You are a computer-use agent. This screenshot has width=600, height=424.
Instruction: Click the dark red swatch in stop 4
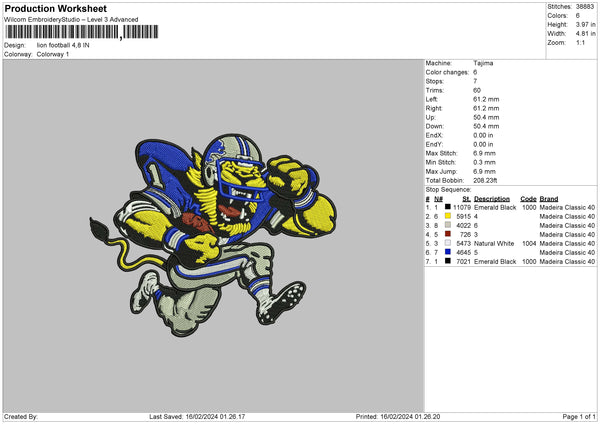[x=447, y=234]
